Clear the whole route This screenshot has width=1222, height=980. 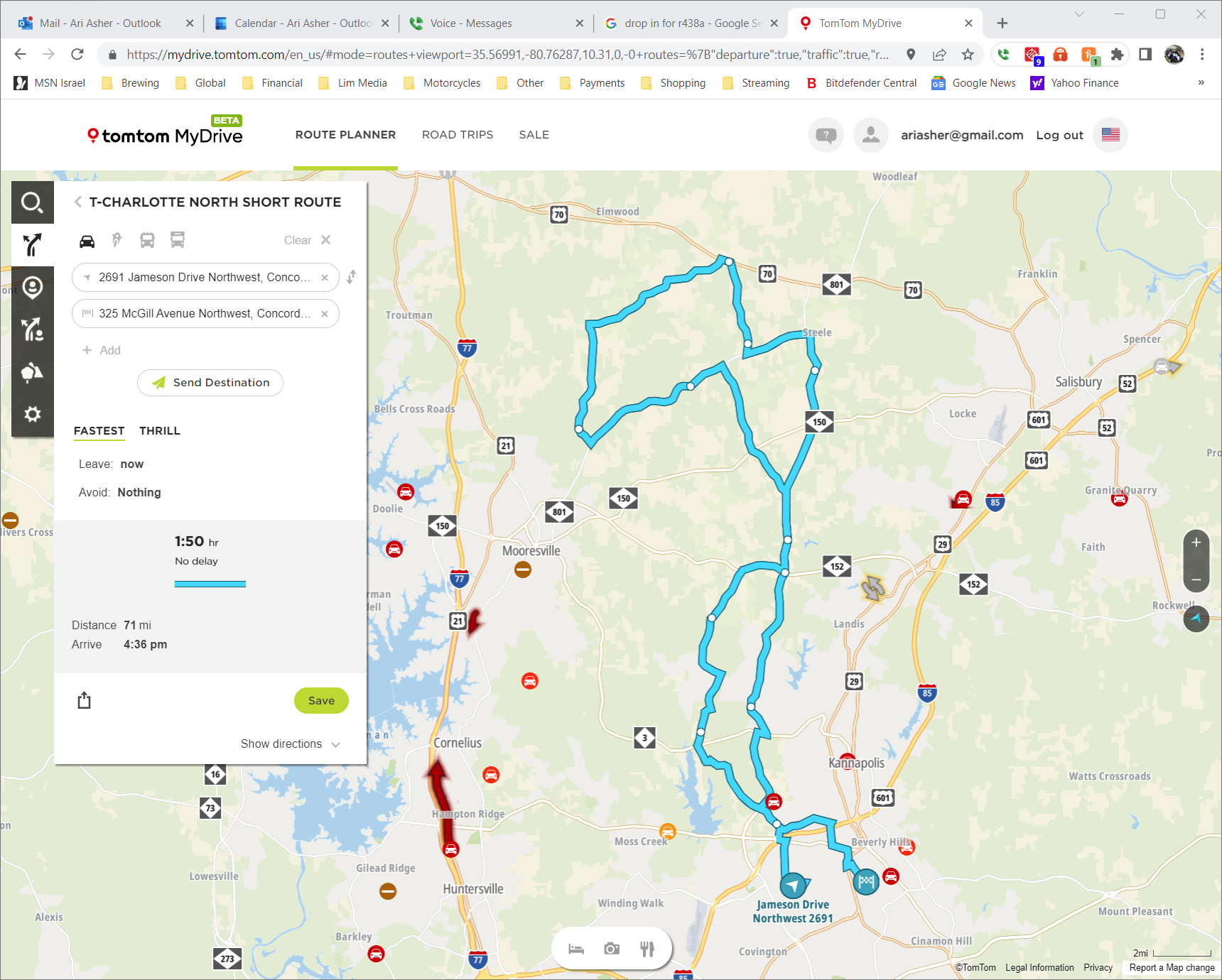tap(307, 240)
